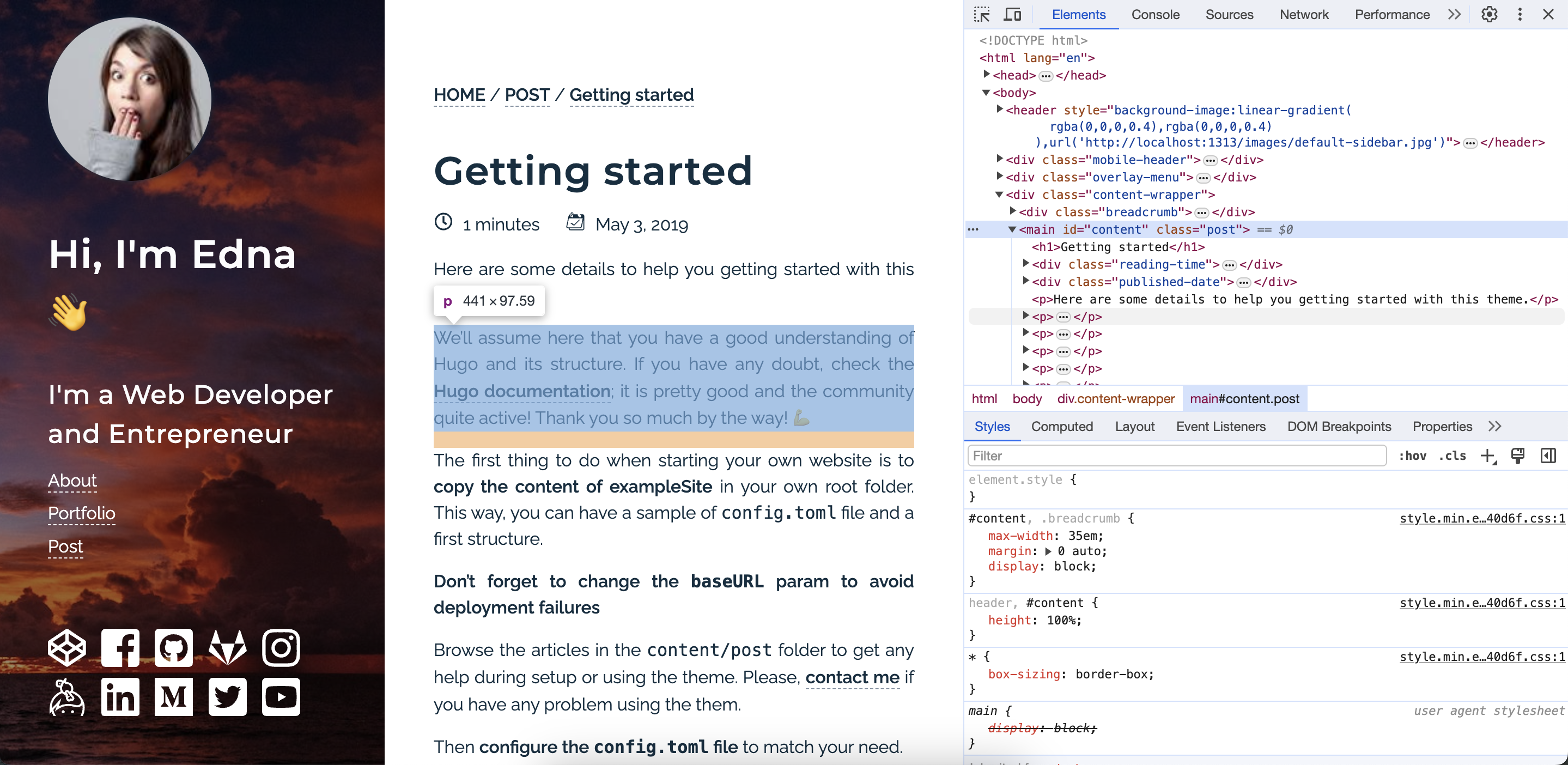Open the Medium social icon
1568x765 pixels.
pyautogui.click(x=173, y=697)
